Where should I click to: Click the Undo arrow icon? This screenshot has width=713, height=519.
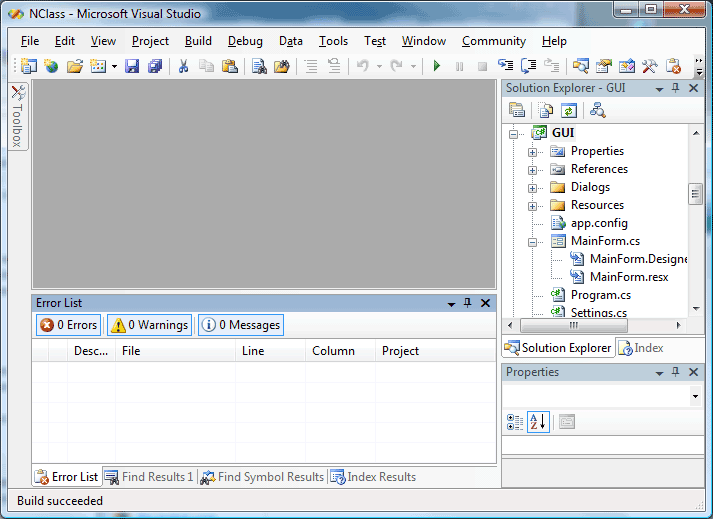(362, 66)
